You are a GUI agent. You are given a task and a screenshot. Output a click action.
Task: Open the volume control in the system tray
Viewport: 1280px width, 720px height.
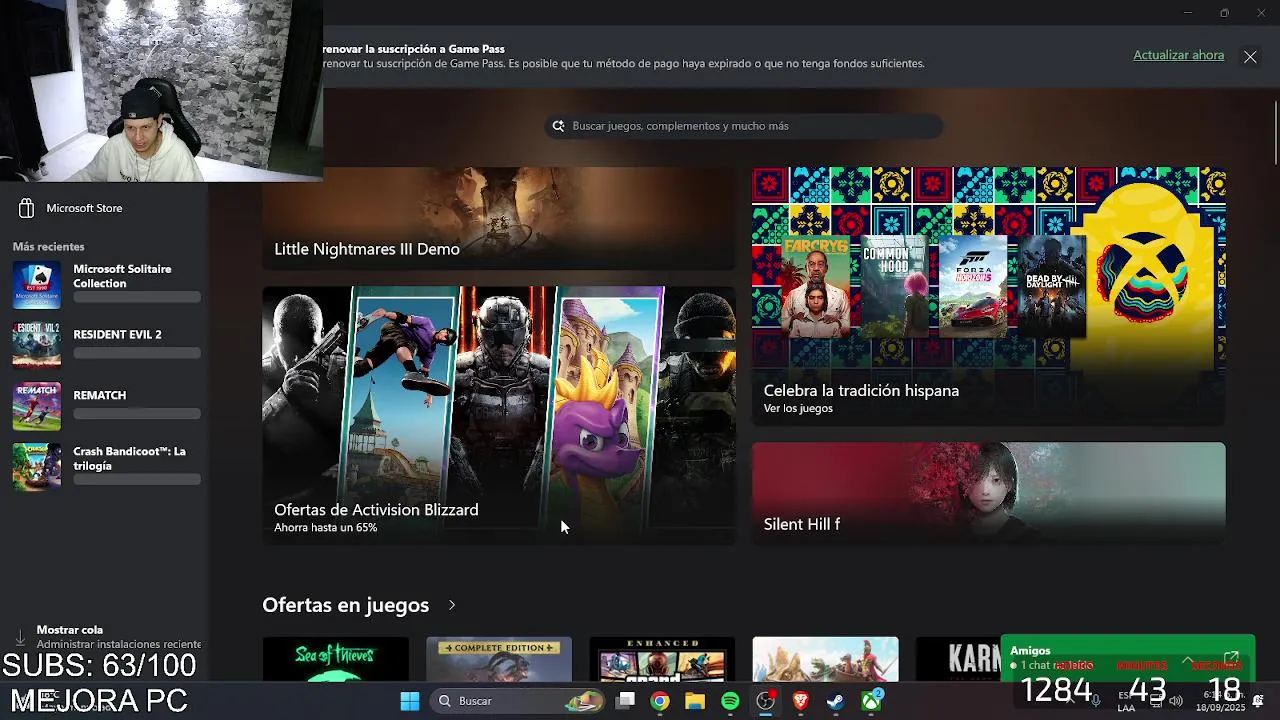point(1176,701)
